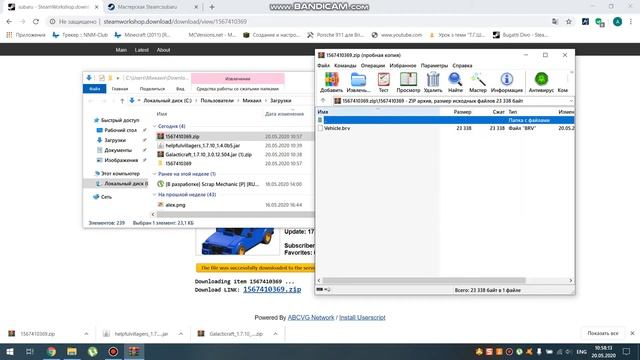640x360 pixels.
Task: Click Михаил in Explorer breadcrumb
Action: point(252,100)
